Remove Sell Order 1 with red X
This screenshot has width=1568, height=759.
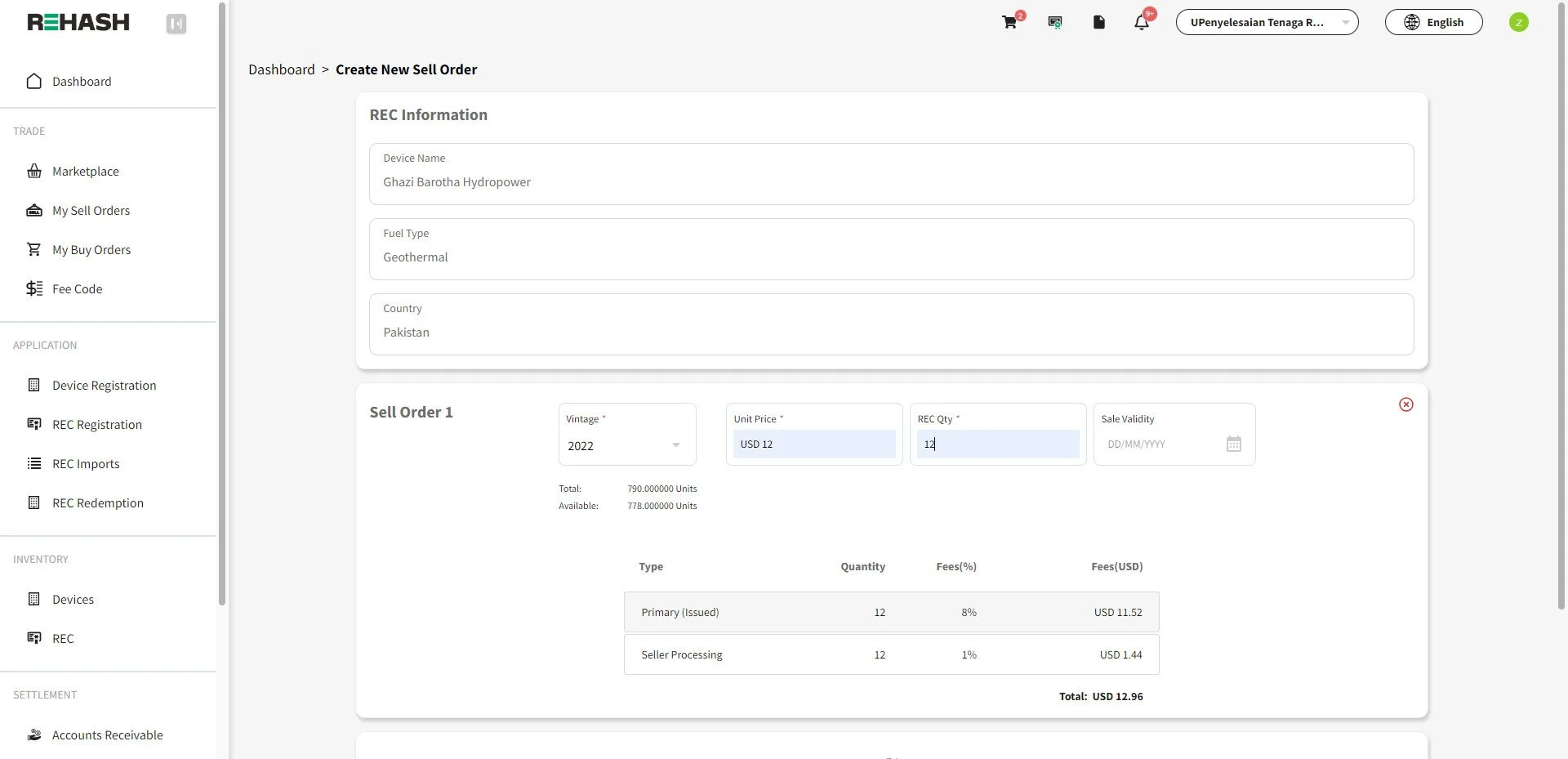[1406, 404]
